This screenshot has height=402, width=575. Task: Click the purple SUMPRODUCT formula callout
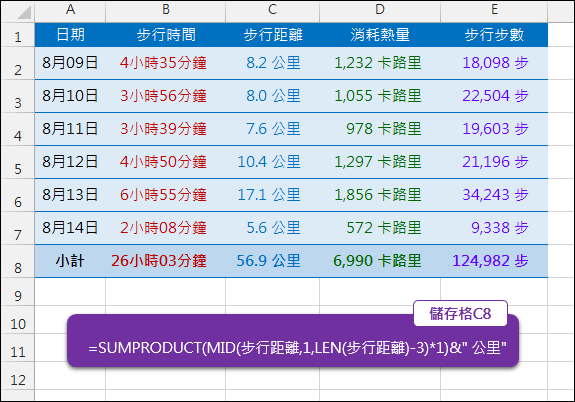[293, 341]
